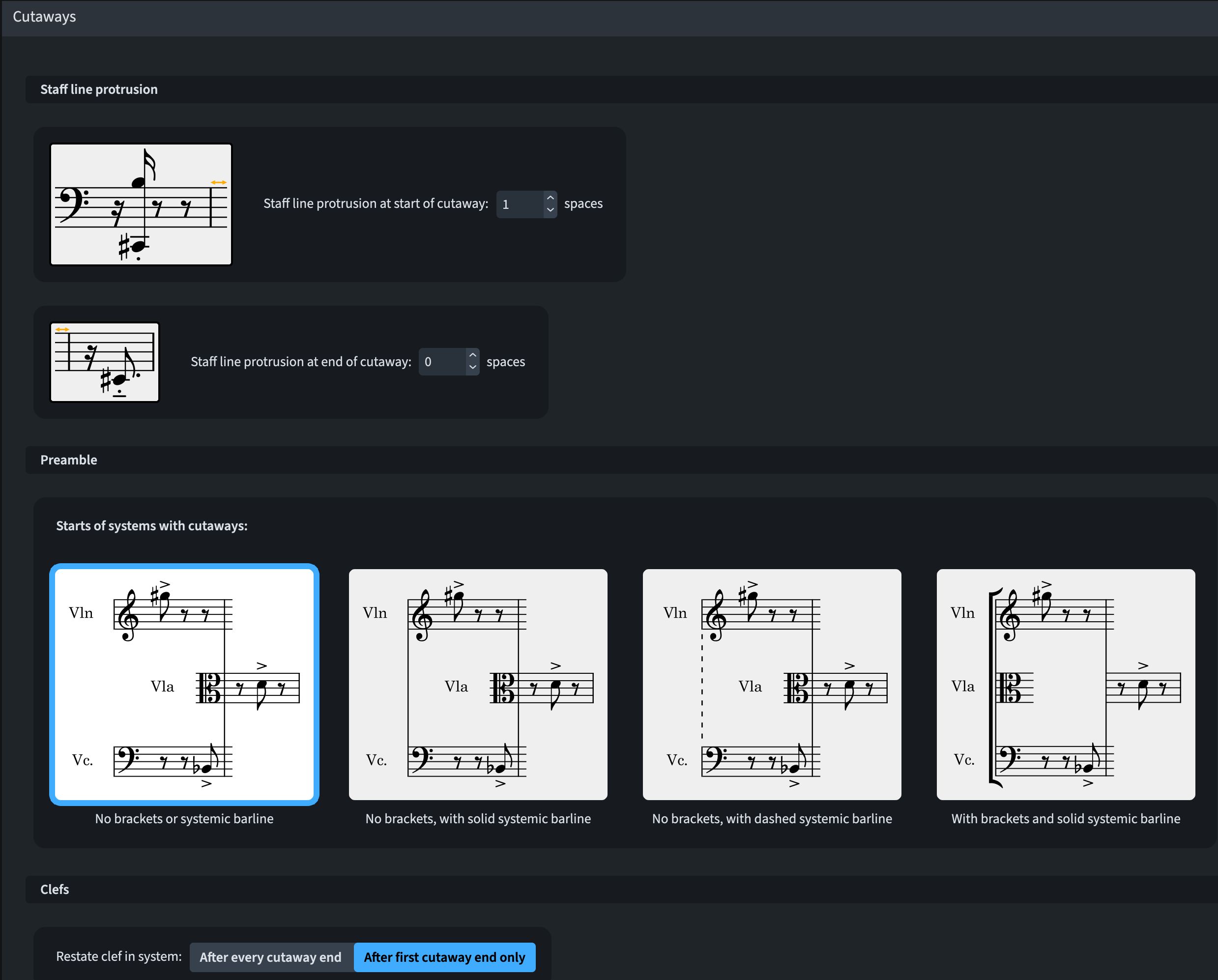
Task: Decrease start of cutaway protrusion value
Action: [x=550, y=210]
